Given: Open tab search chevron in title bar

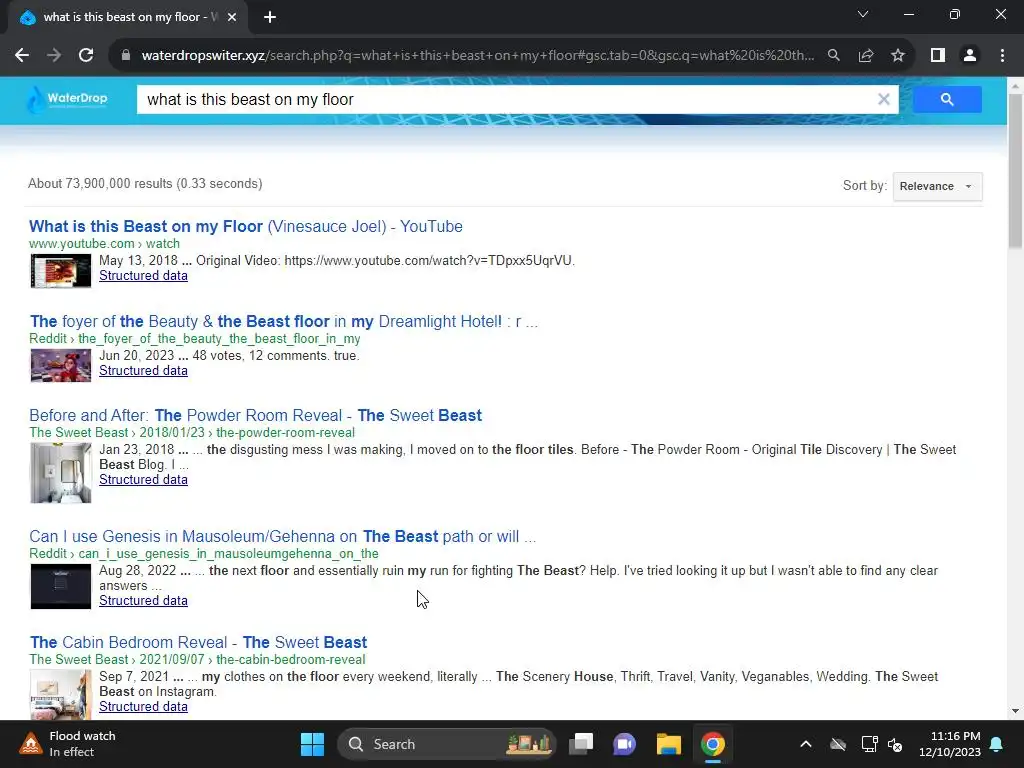Looking at the screenshot, I should click(x=863, y=14).
